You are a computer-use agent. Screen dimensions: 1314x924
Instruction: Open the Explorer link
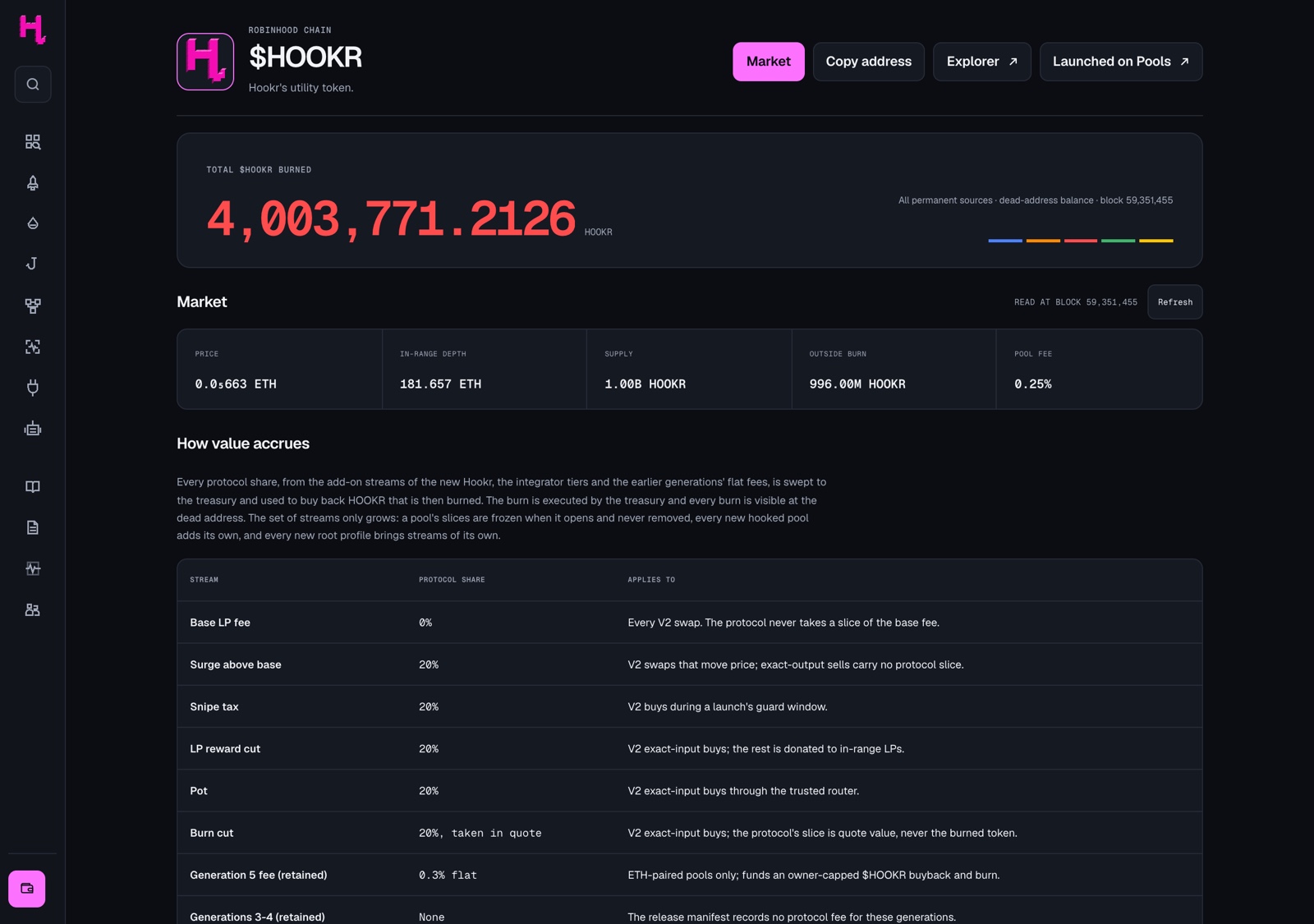(982, 62)
